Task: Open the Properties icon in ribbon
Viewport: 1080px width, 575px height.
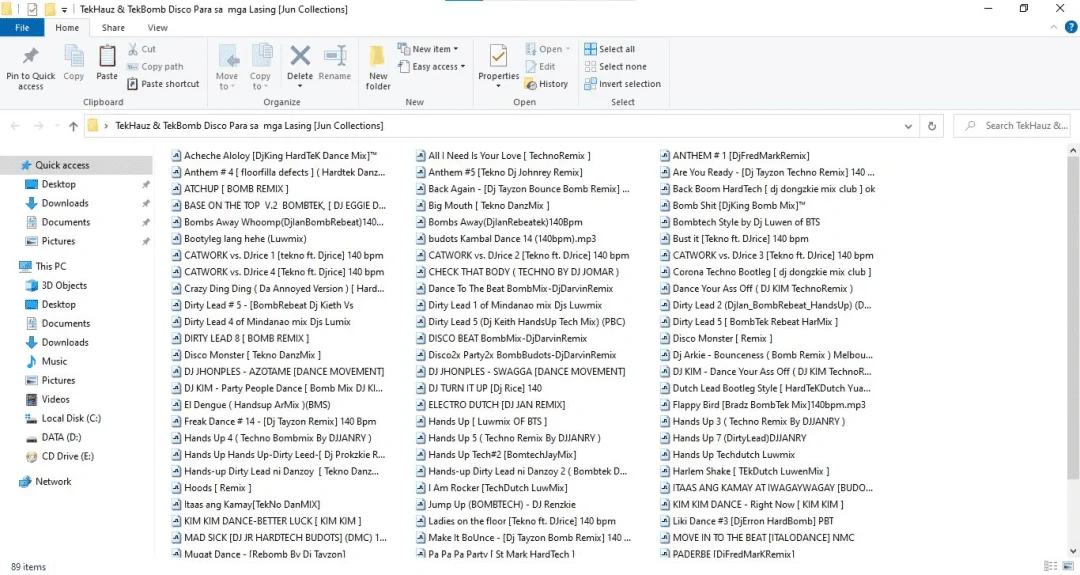Action: tap(498, 56)
